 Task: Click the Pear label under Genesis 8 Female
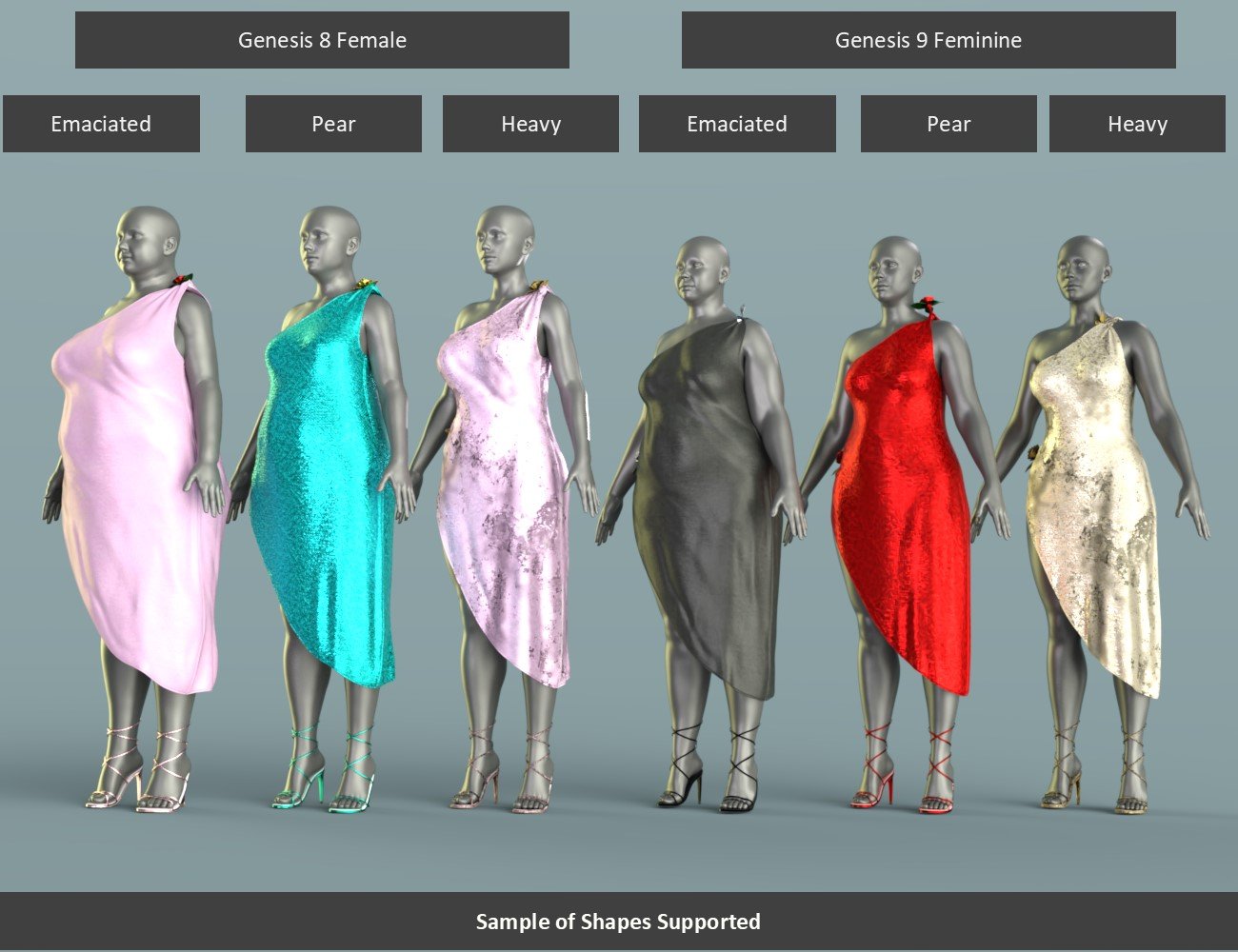click(333, 124)
